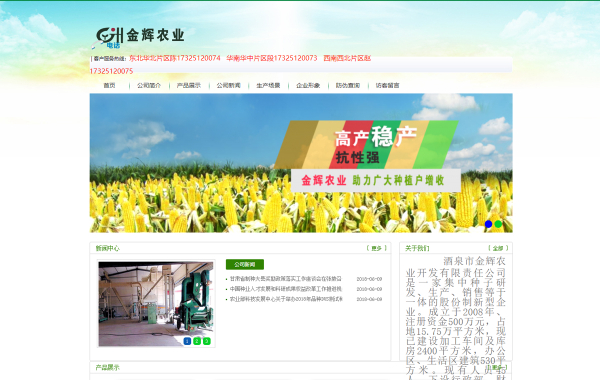Click the 公司新闻 green tab button
Image resolution: width=600 pixels, height=380 pixels.
(x=245, y=264)
